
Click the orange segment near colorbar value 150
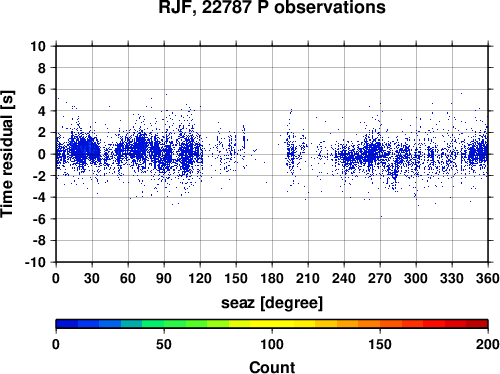(380, 324)
